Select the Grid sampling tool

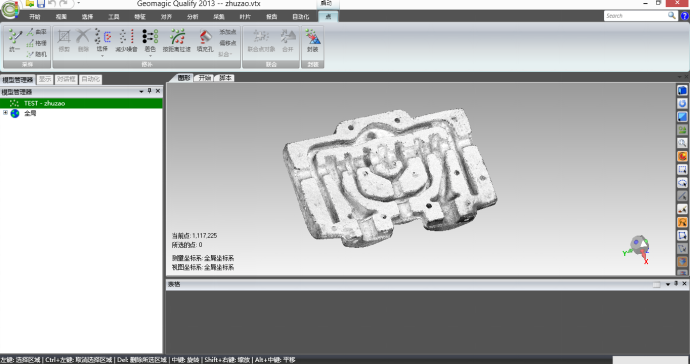pyautogui.click(x=37, y=43)
